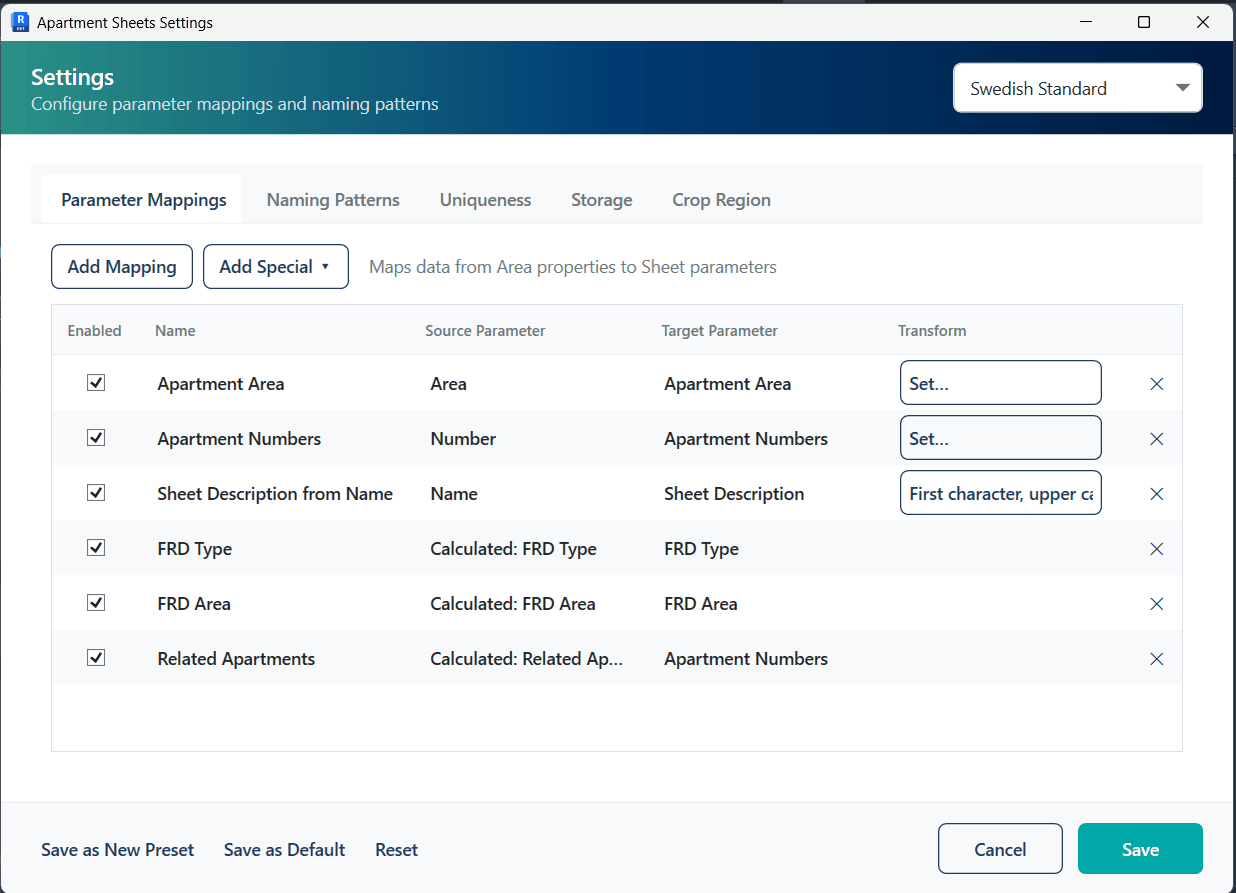Click Apartment Numbers target in Related Apartments row
This screenshot has height=893, width=1236.
pyautogui.click(x=746, y=659)
